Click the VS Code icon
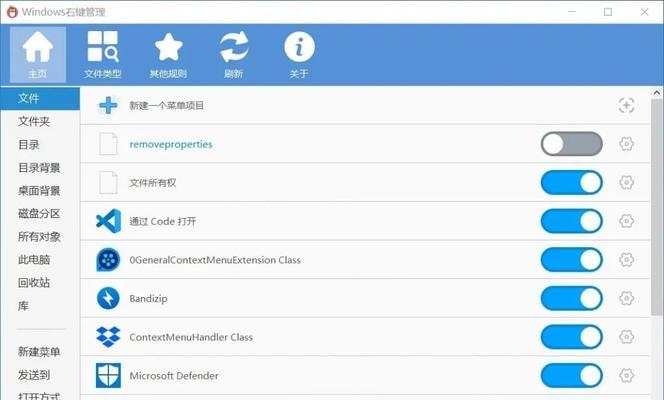This screenshot has width=664, height=400. (x=108, y=221)
